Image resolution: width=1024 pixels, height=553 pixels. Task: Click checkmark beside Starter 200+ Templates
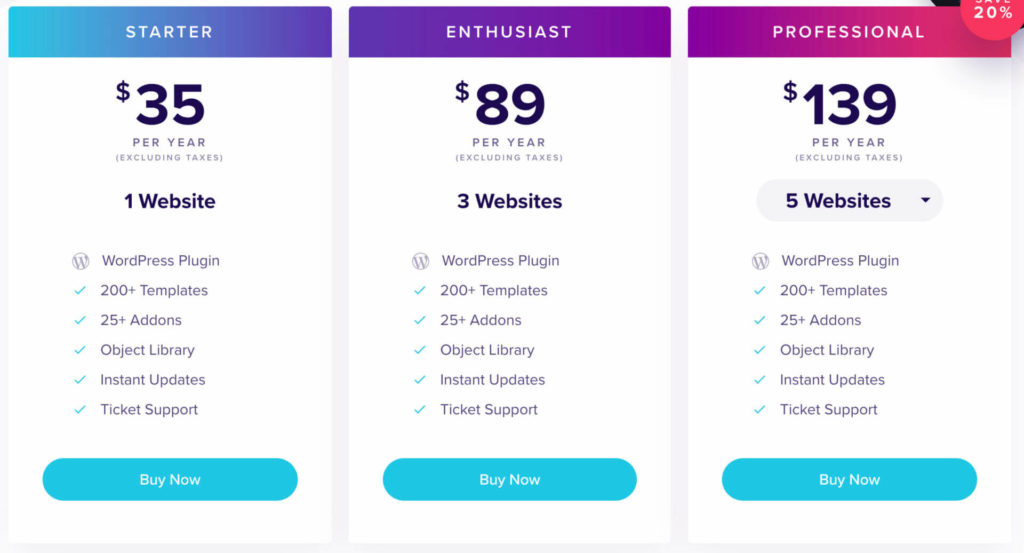(x=80, y=291)
